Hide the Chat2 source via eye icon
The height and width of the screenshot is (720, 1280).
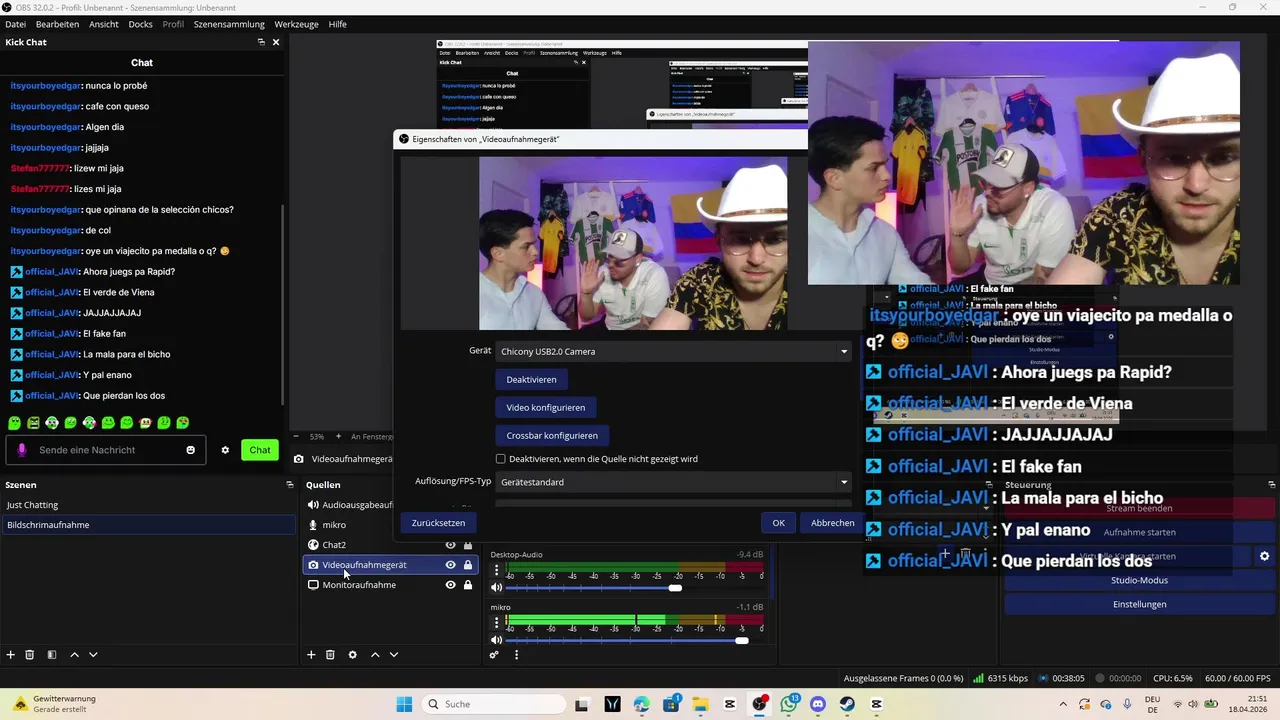[x=450, y=545]
